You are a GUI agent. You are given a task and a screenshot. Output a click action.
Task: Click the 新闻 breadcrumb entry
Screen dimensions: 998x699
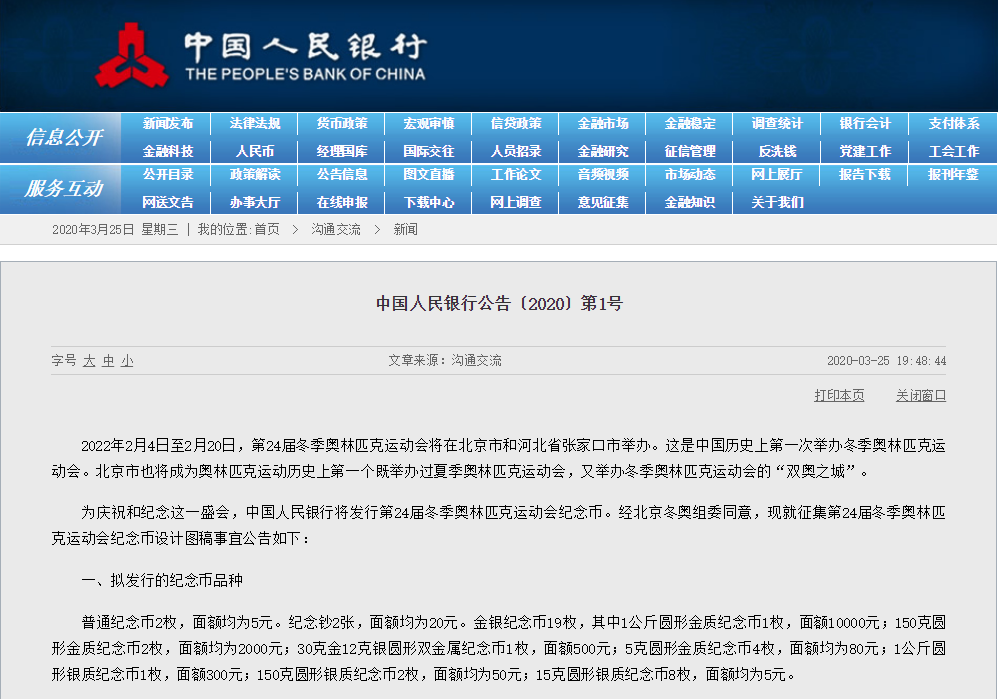(x=405, y=229)
